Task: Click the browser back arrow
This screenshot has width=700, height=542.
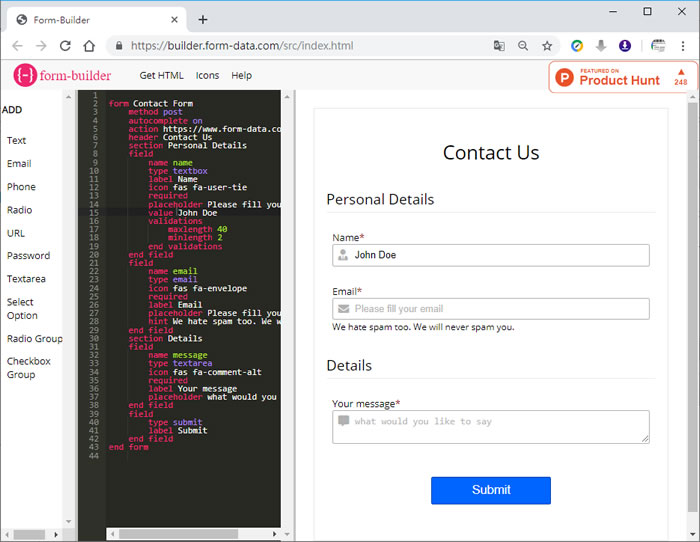Action: pyautogui.click(x=17, y=46)
